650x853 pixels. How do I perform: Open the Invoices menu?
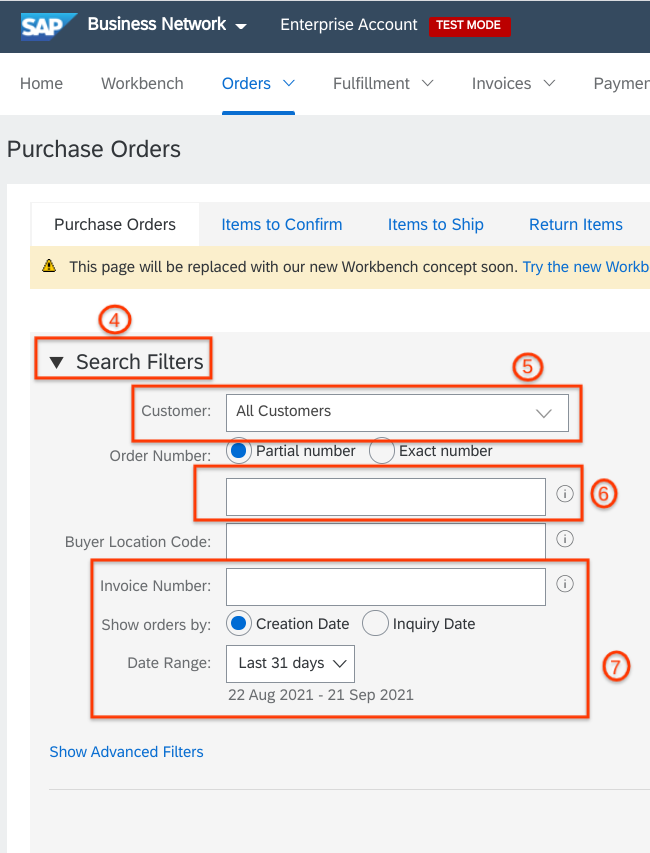[x=513, y=83]
